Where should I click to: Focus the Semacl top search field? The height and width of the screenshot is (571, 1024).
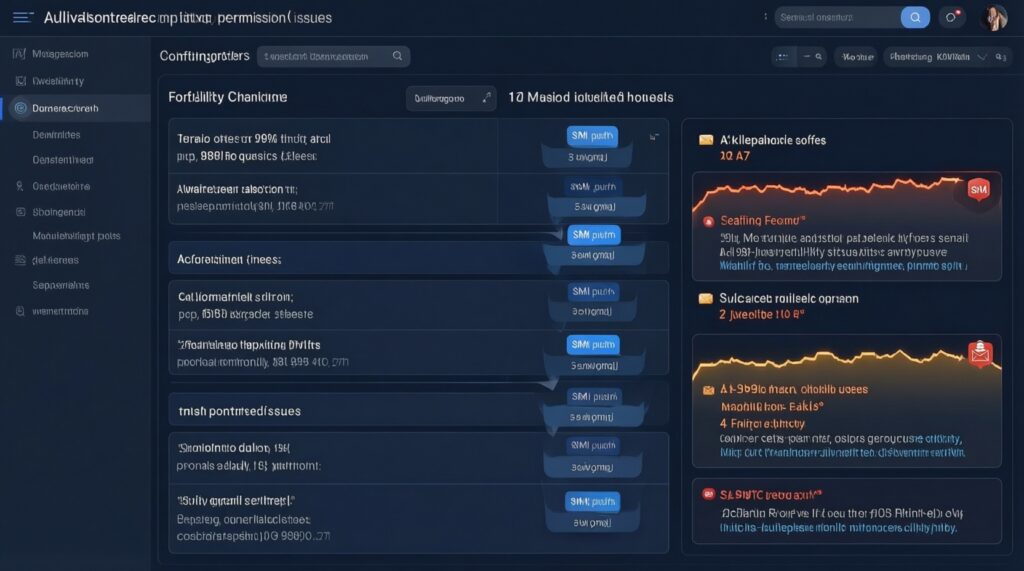837,18
